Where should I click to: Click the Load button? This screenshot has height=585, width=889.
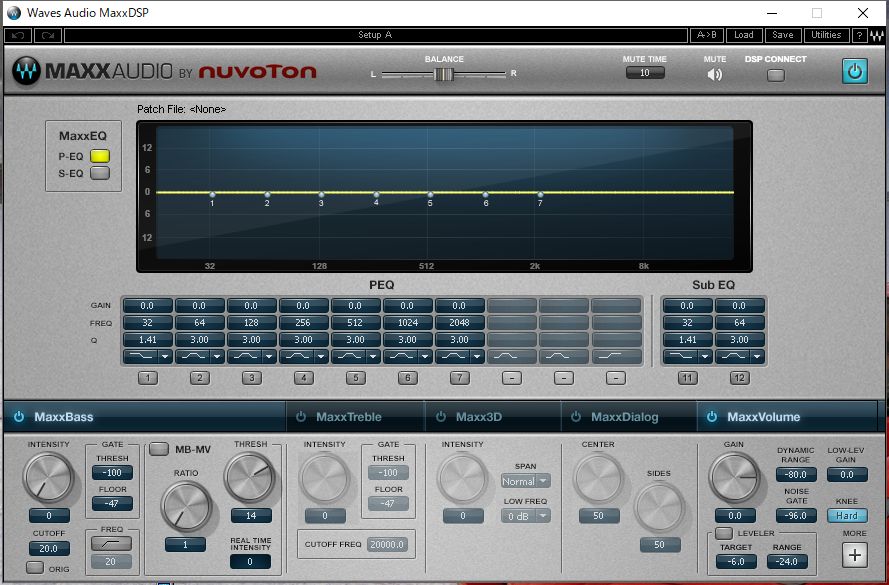tap(744, 35)
